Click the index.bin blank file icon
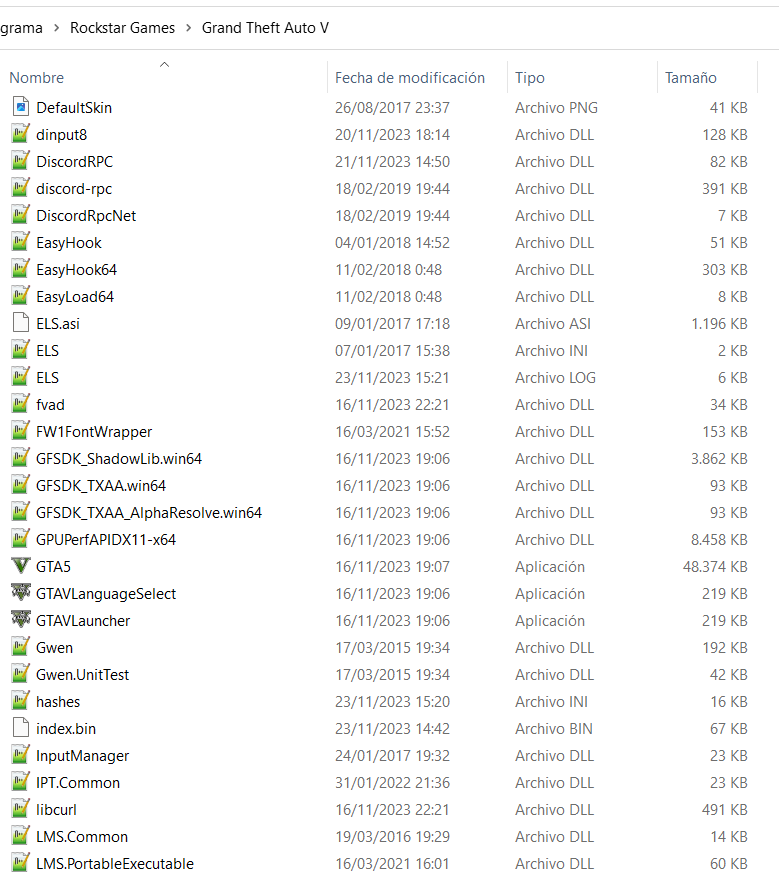The height and width of the screenshot is (885, 779). [x=21, y=728]
